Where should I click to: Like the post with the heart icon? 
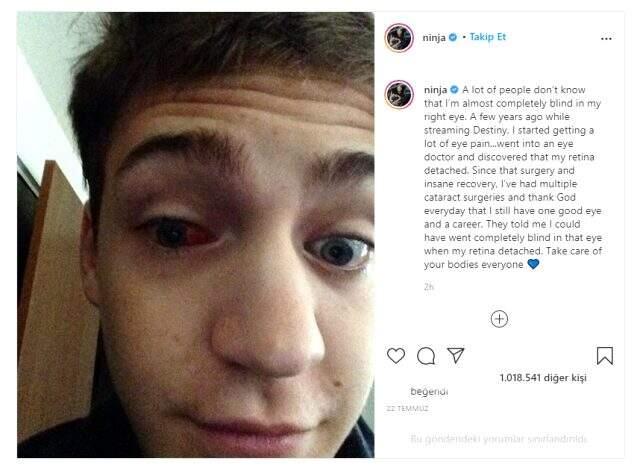pyautogui.click(x=396, y=355)
